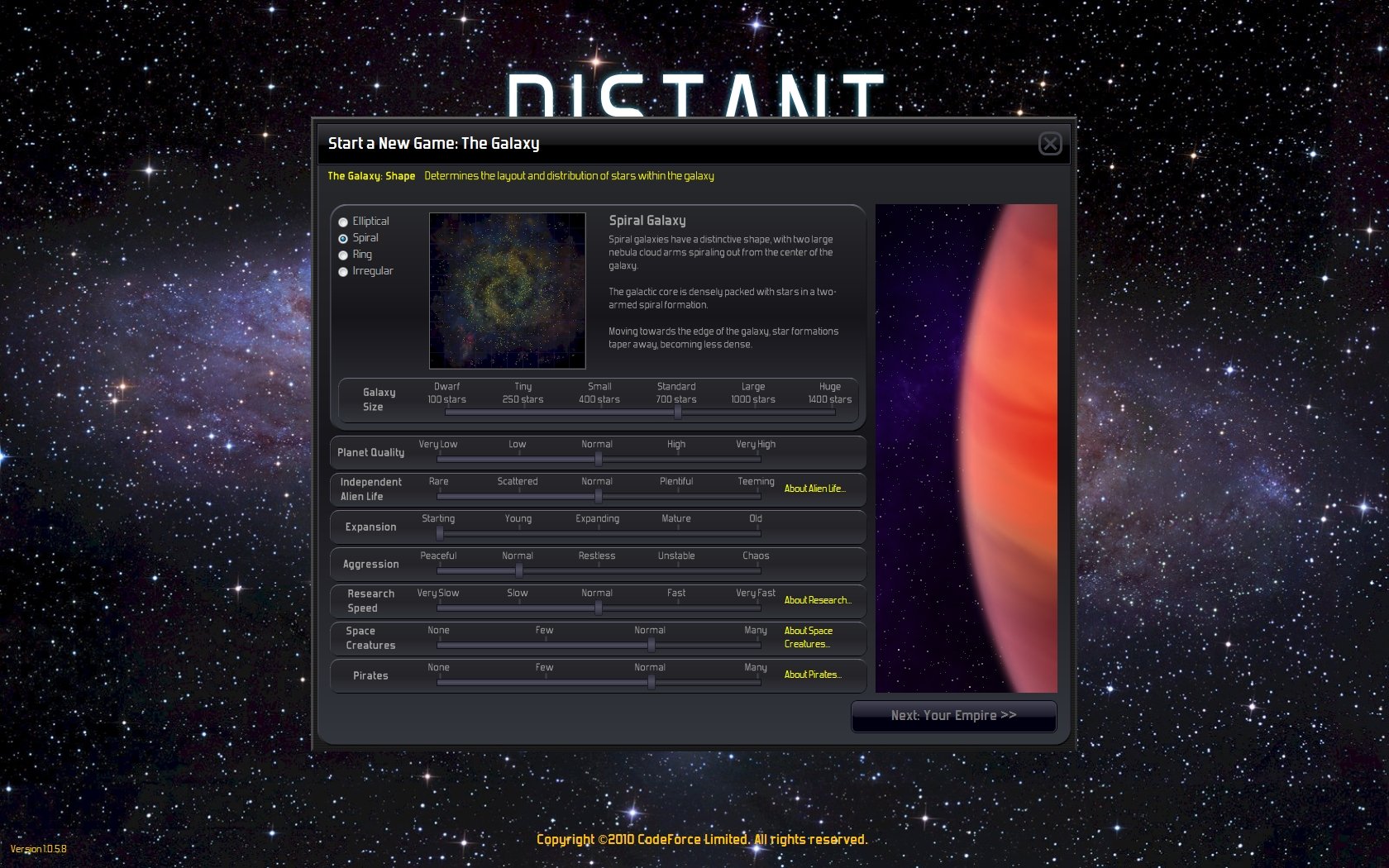
Task: Click the Expanding expansion label
Action: point(598,519)
